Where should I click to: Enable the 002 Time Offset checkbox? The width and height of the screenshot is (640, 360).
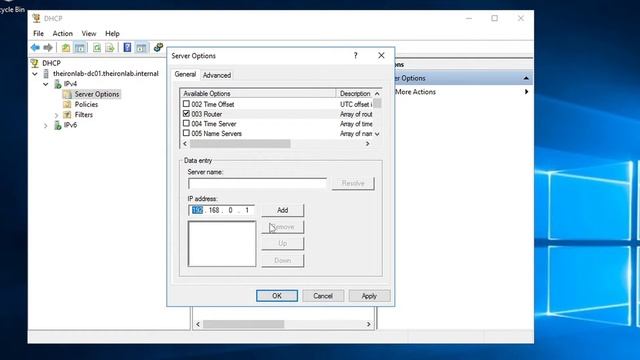pyautogui.click(x=186, y=104)
